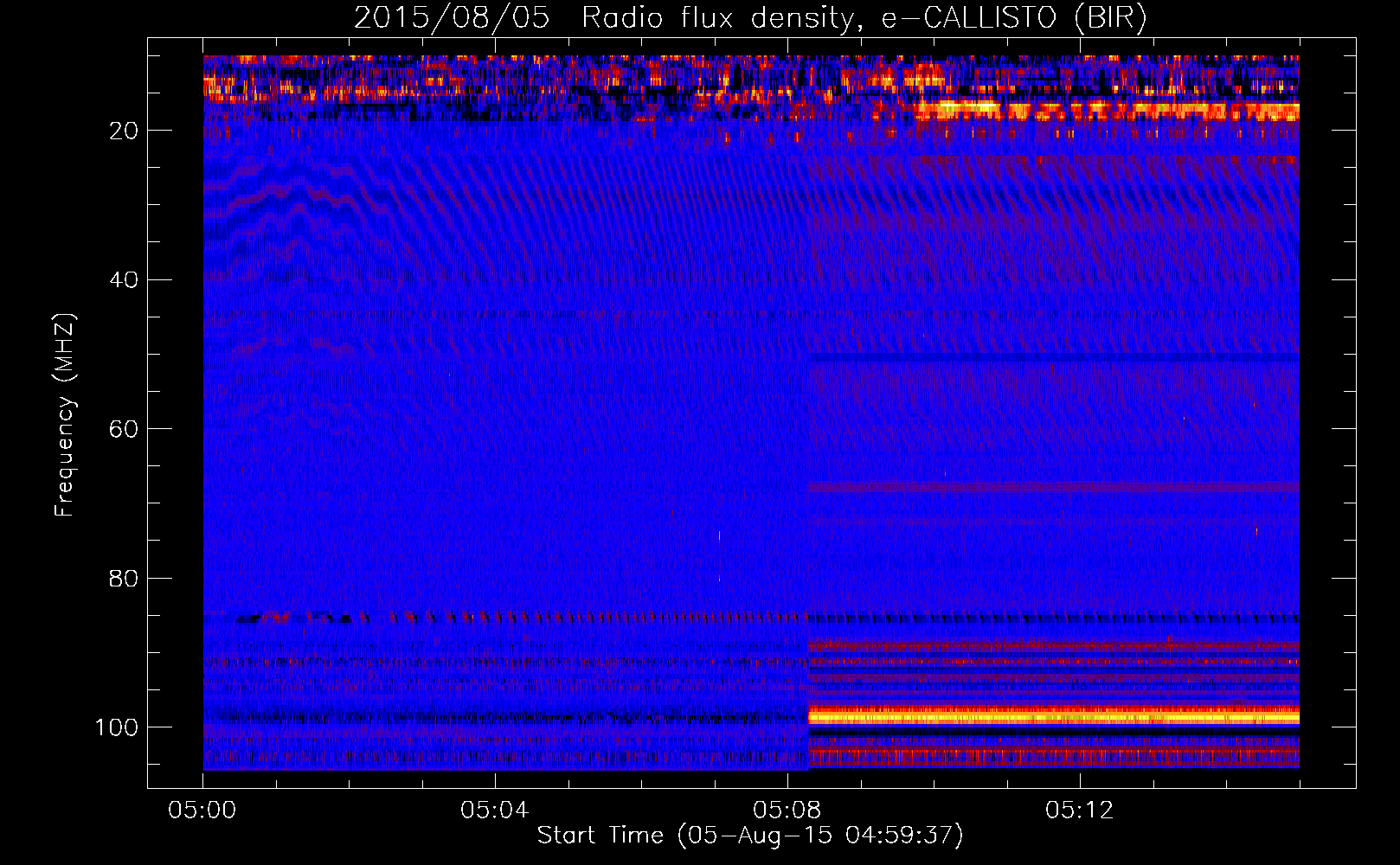Click the '05:04' time axis label

tap(495, 811)
